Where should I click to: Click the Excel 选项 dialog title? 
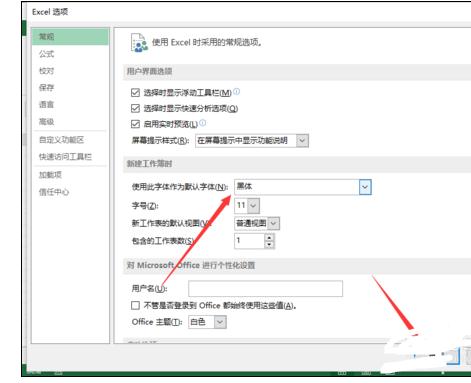pos(50,12)
